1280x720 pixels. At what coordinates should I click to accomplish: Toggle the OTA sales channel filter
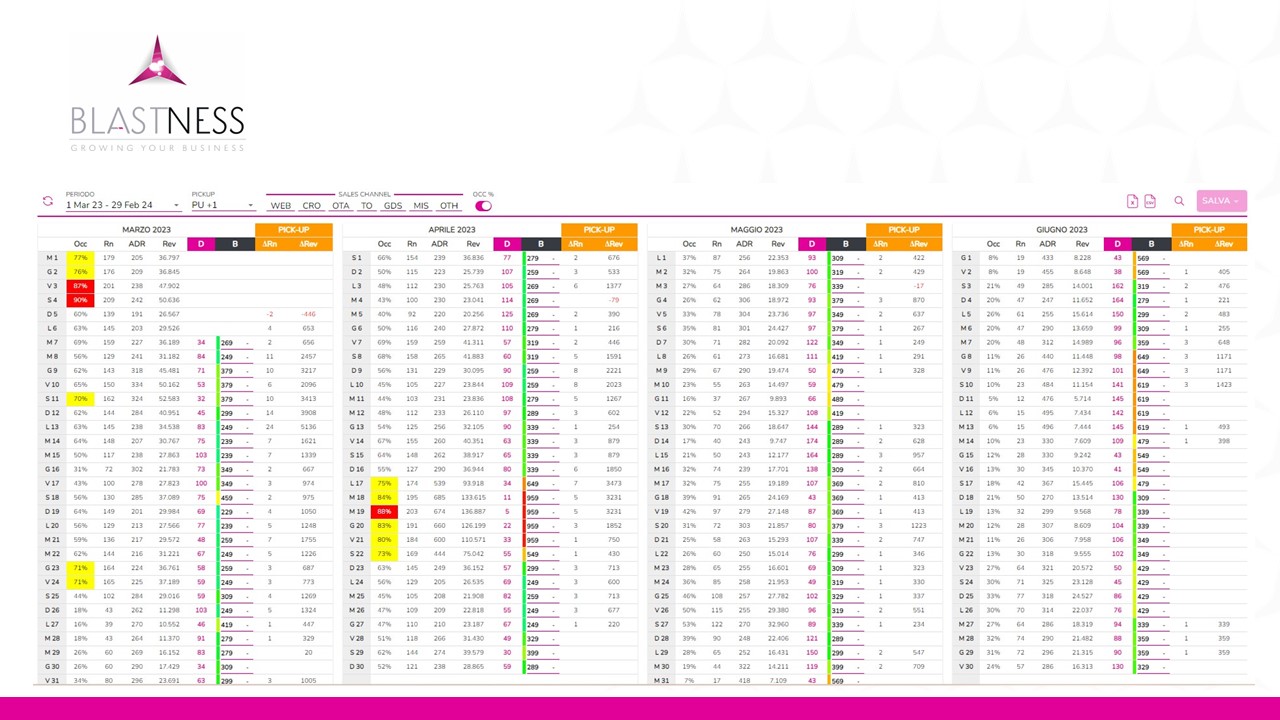(341, 206)
